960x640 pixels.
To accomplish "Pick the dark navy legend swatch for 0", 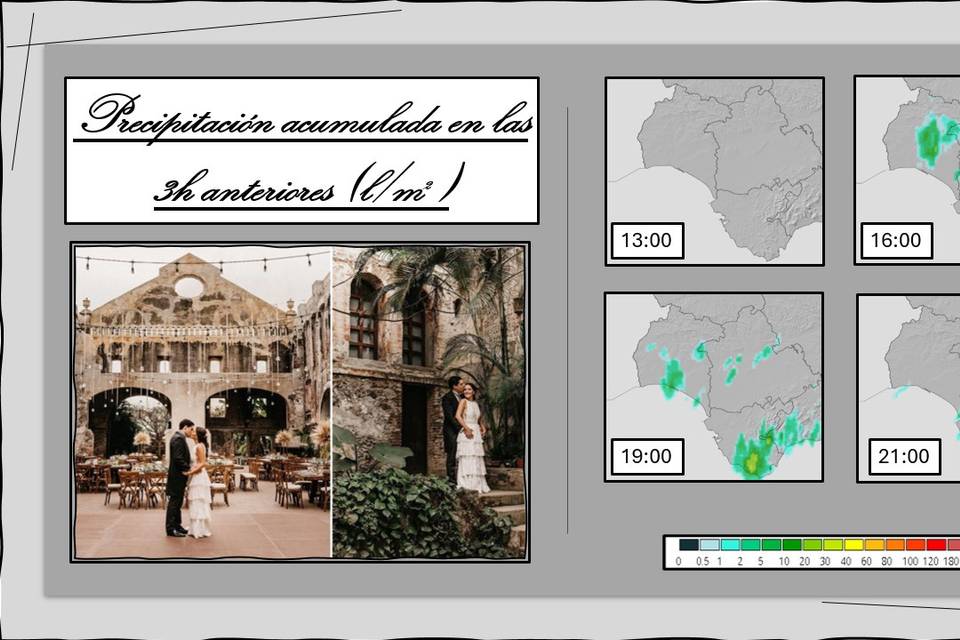I will pos(689,544).
